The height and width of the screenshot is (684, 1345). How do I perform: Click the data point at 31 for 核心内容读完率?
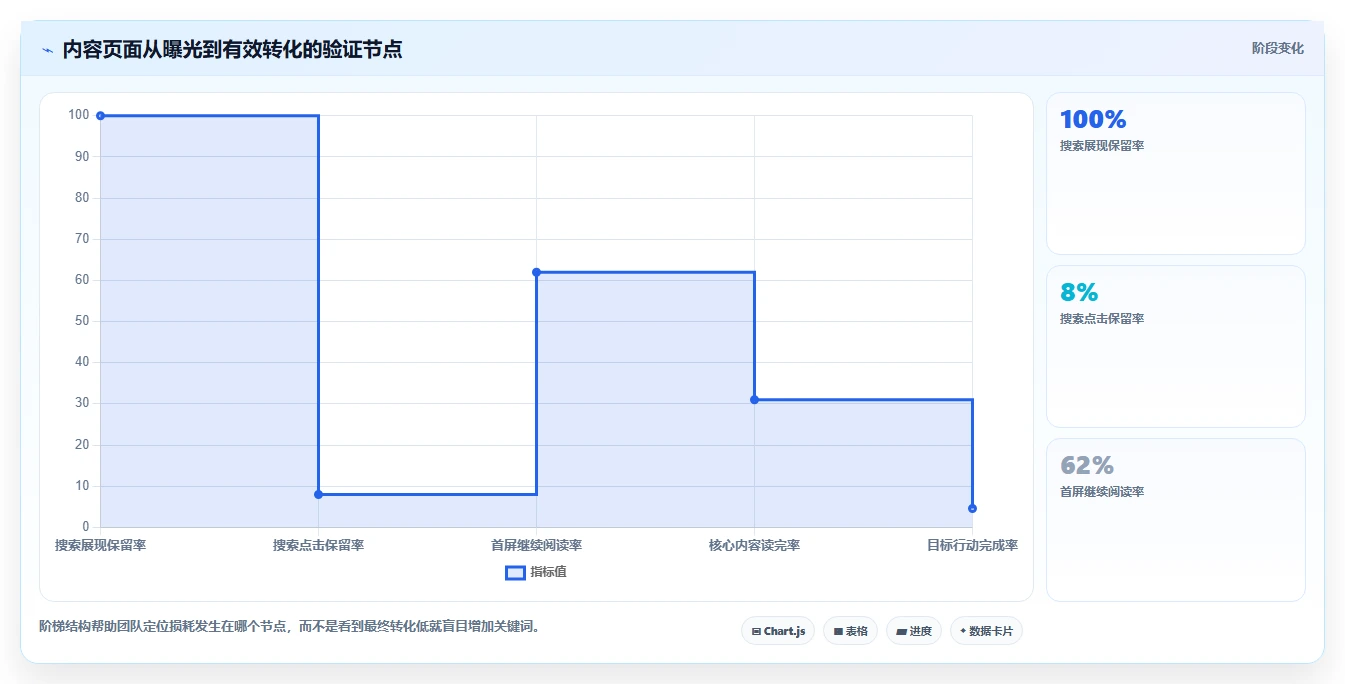pyautogui.click(x=754, y=400)
